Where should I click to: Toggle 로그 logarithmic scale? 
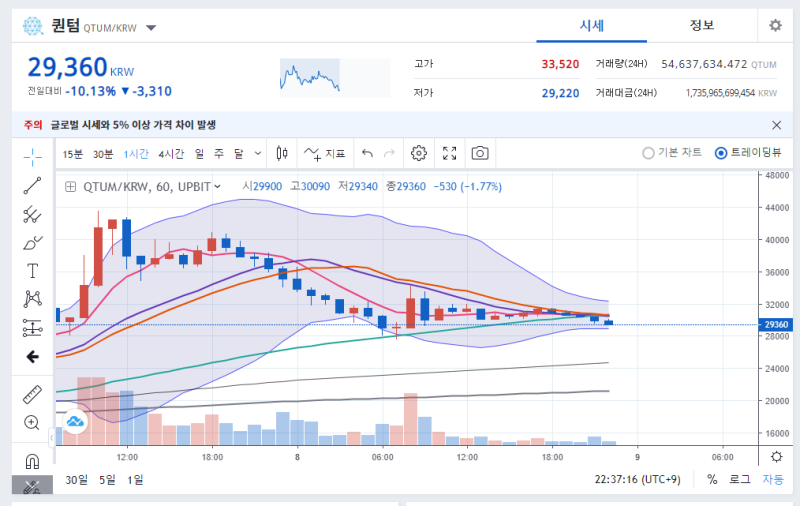pyautogui.click(x=739, y=479)
